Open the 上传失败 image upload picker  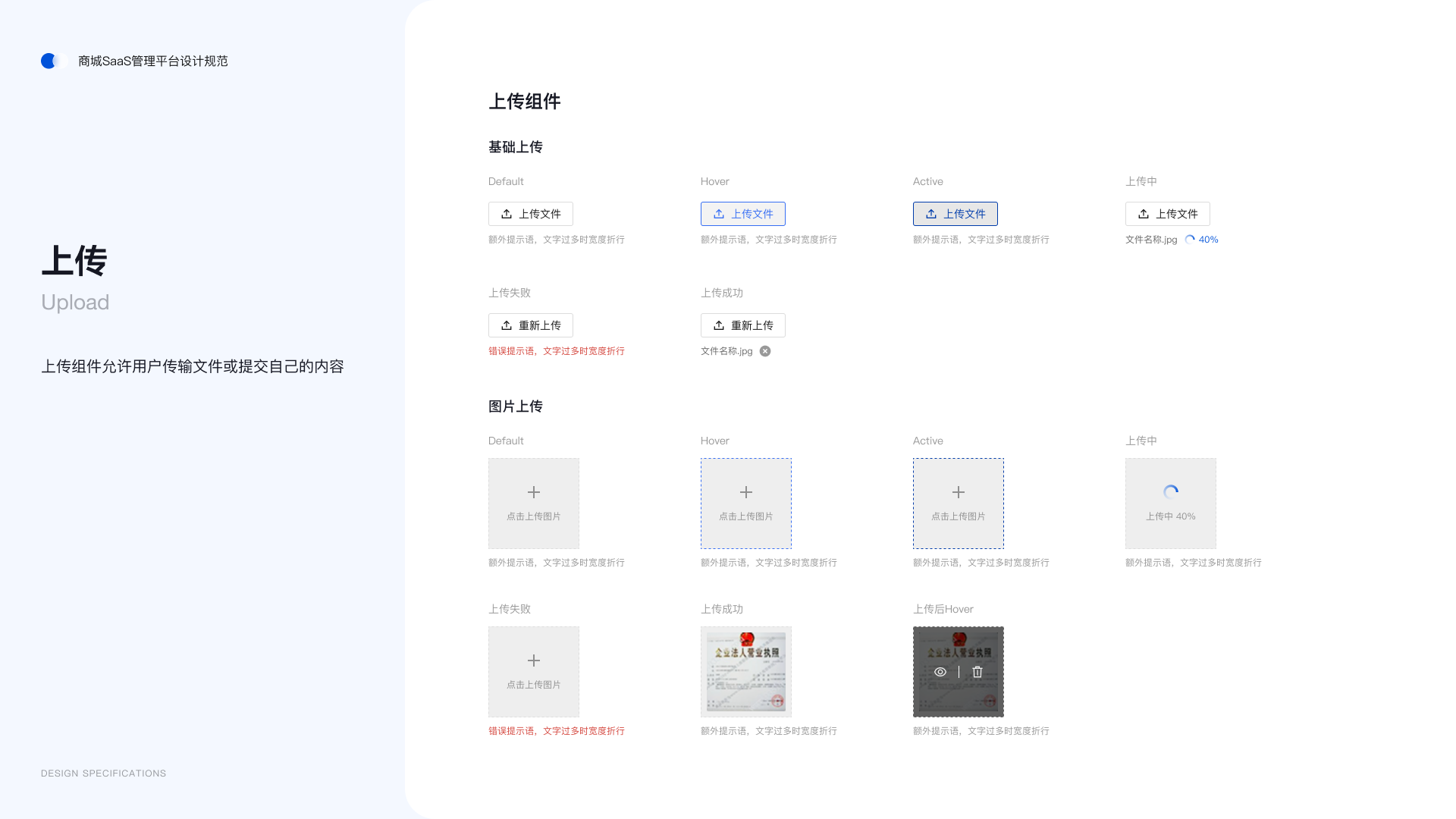coord(533,671)
